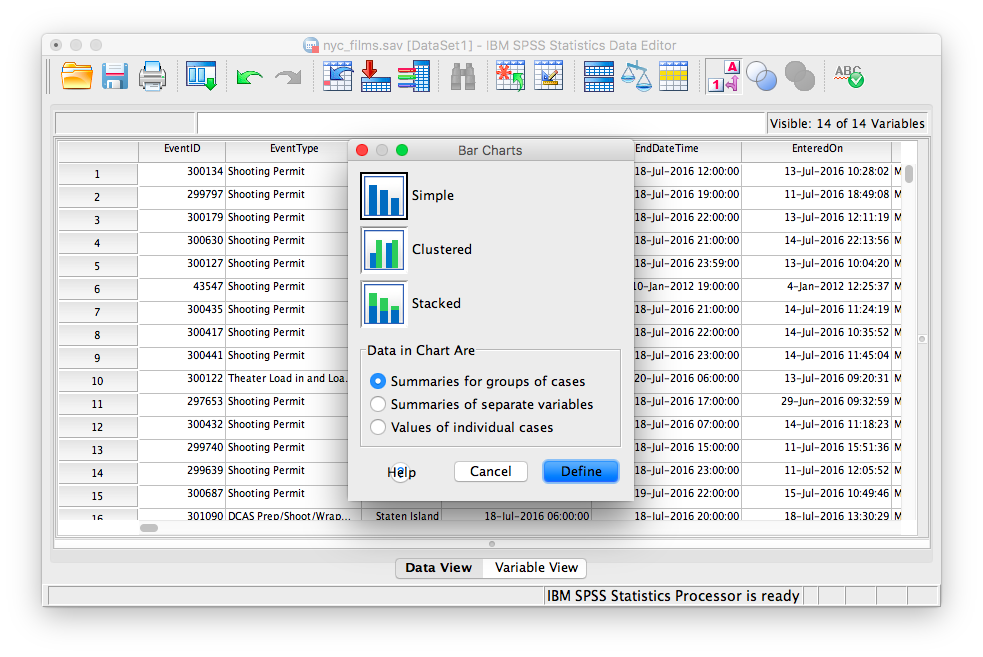Close the Bar Charts dialog
The height and width of the screenshot is (657, 983).
click(x=362, y=150)
